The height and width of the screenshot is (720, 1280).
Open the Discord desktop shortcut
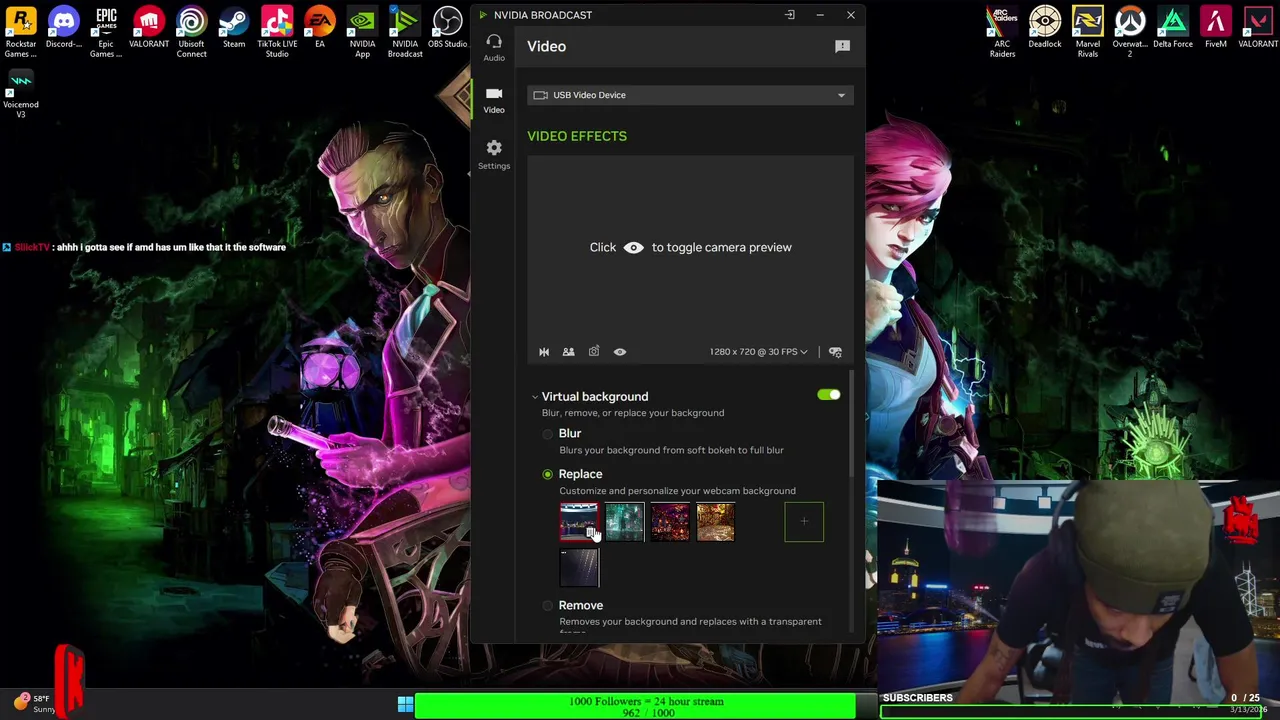63,28
